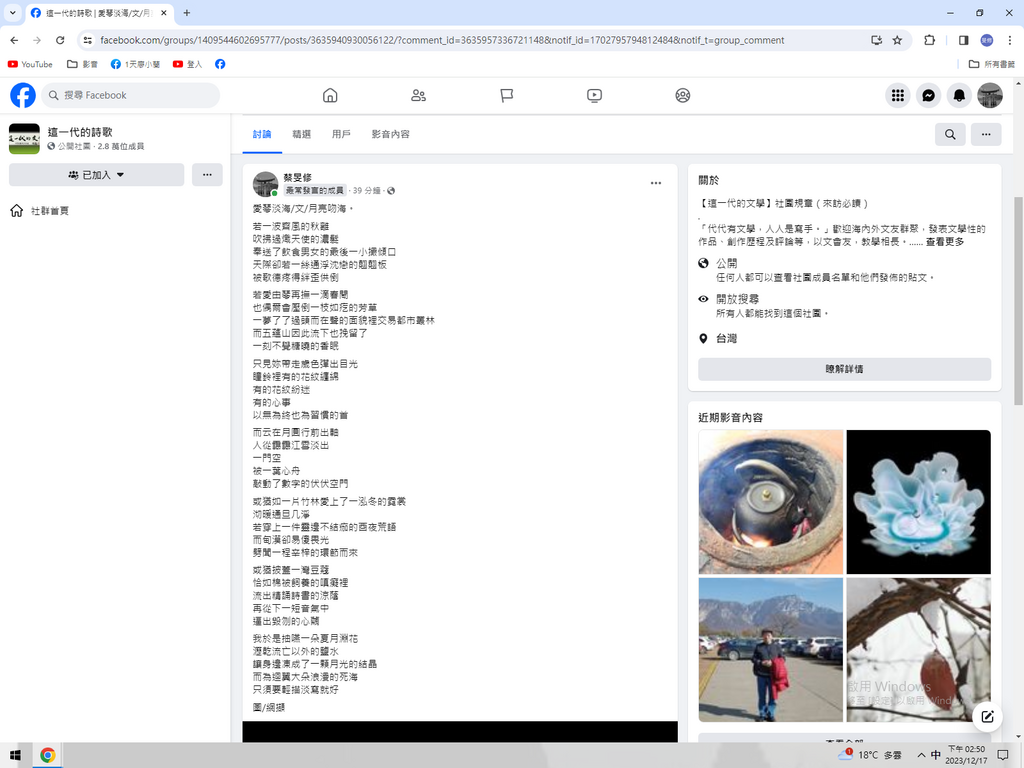The width and height of the screenshot is (1024, 768).
Task: Open the Pages flag icon
Action: 506,95
